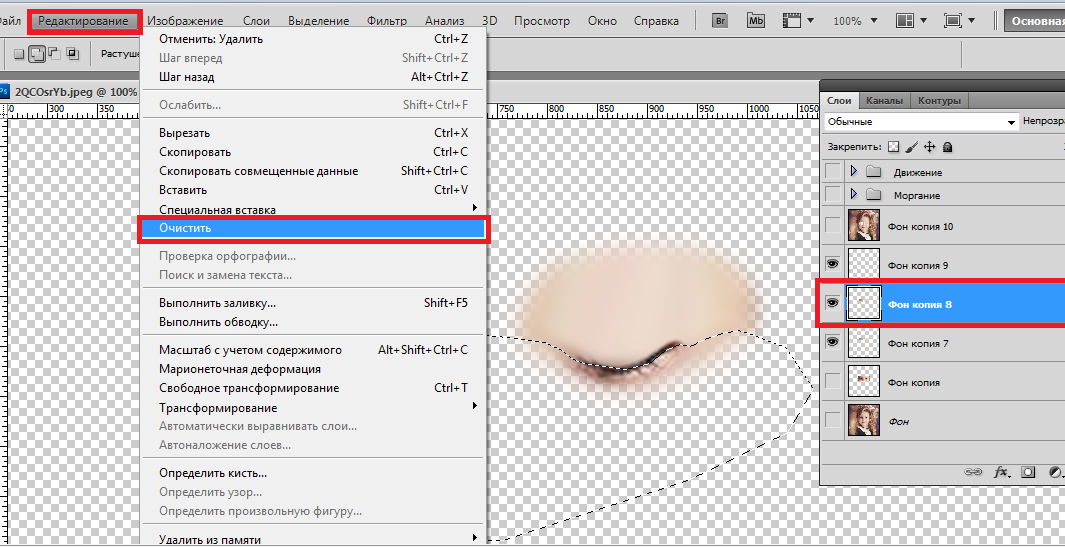Viewport: 1065px width, 547px height.
Task: Launch Adobe Bridge with the Br icon
Action: 720,20
